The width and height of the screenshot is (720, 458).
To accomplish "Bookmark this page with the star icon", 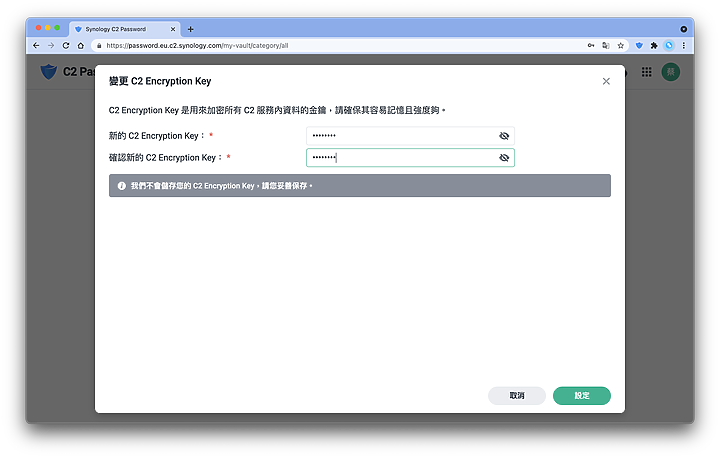I will 621,45.
